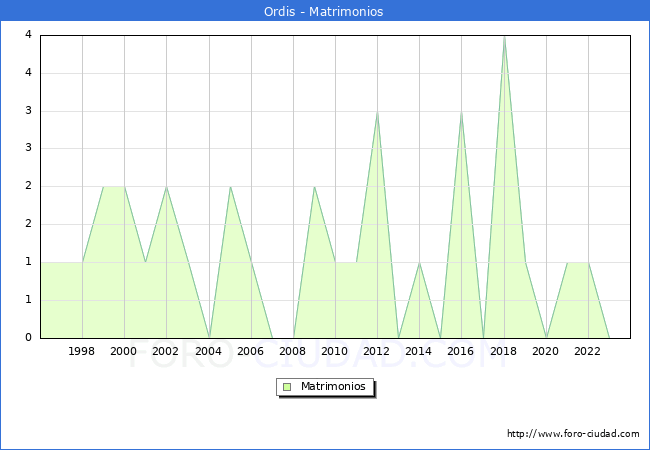The width and height of the screenshot is (650, 450).
Task: Click the 2006 x-axis label
Action: [x=250, y=351]
